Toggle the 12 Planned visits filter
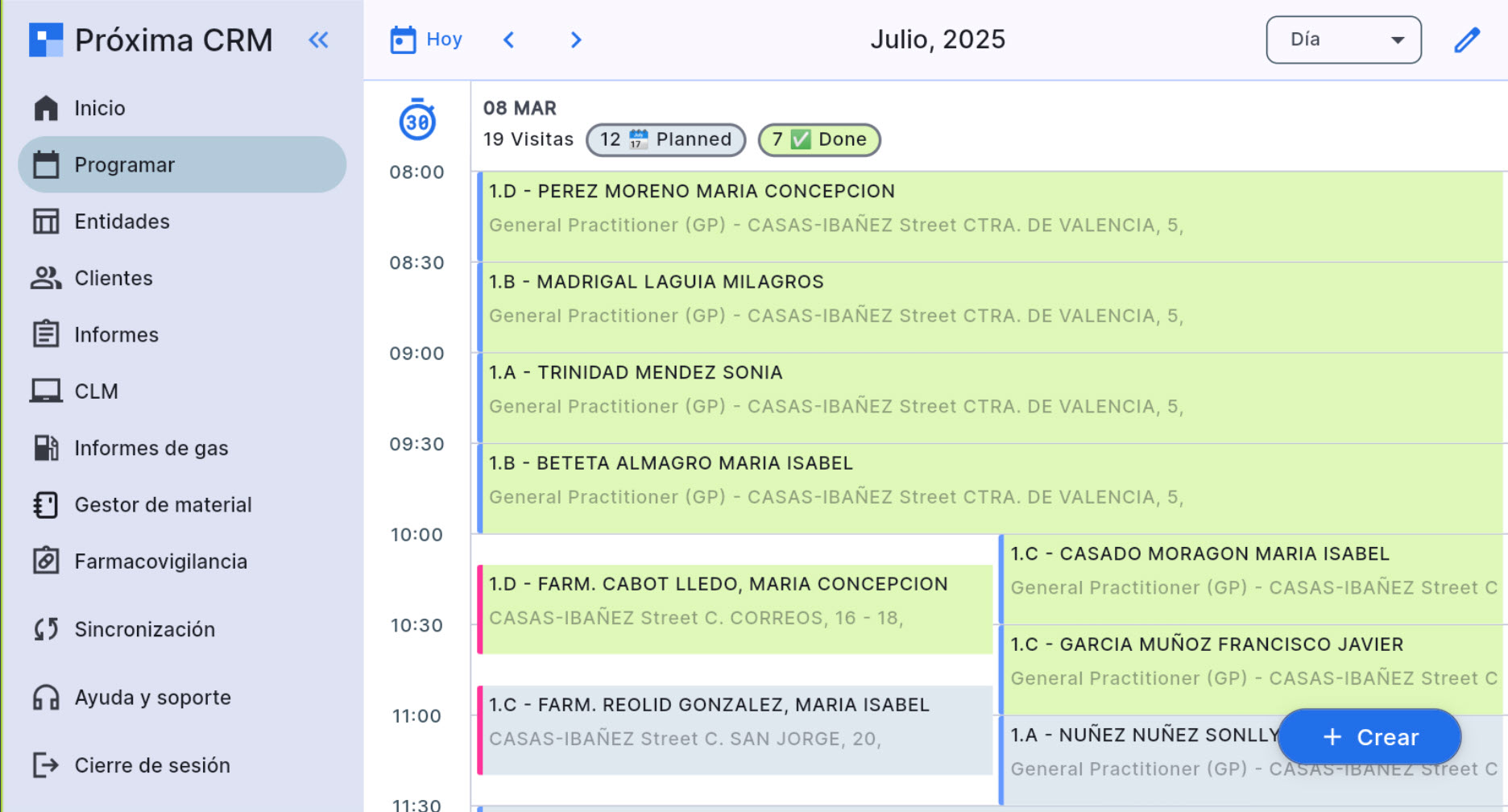 (x=665, y=139)
